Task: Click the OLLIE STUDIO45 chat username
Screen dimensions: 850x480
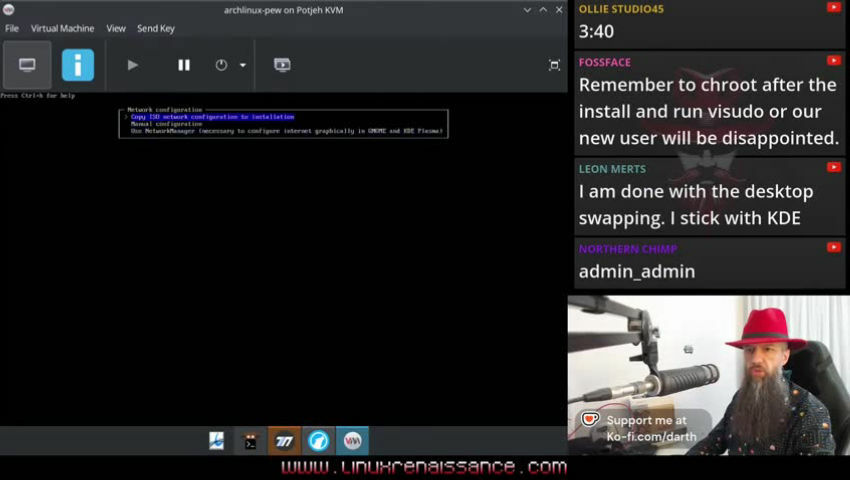Action: pos(621,9)
